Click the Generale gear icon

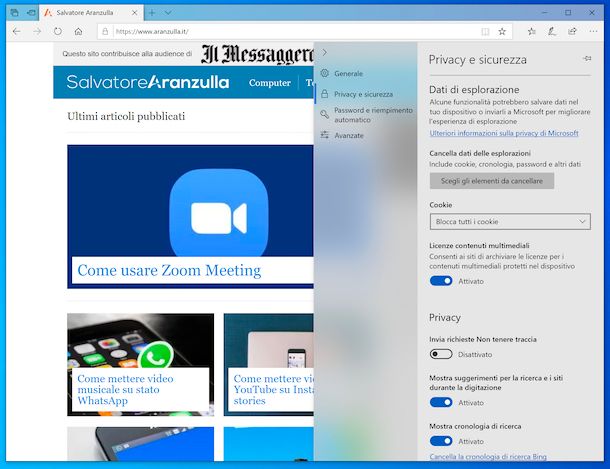point(324,73)
